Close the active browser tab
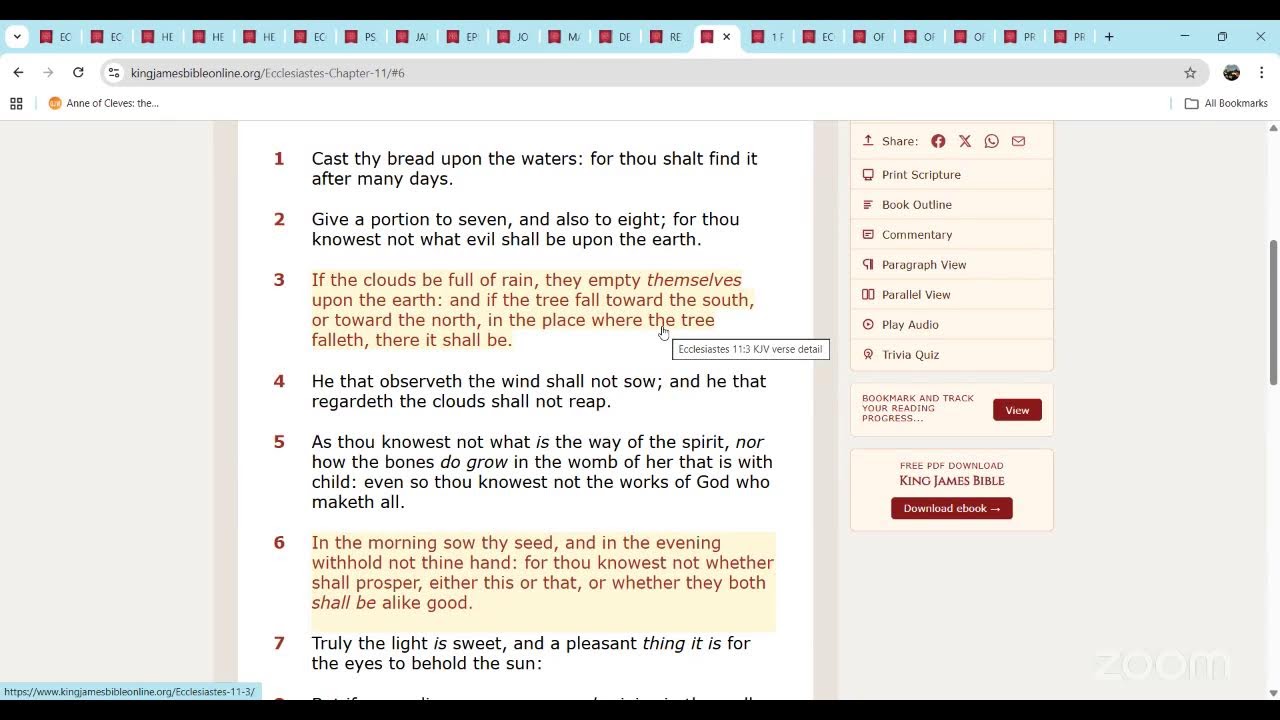The image size is (1280, 720). point(727,37)
